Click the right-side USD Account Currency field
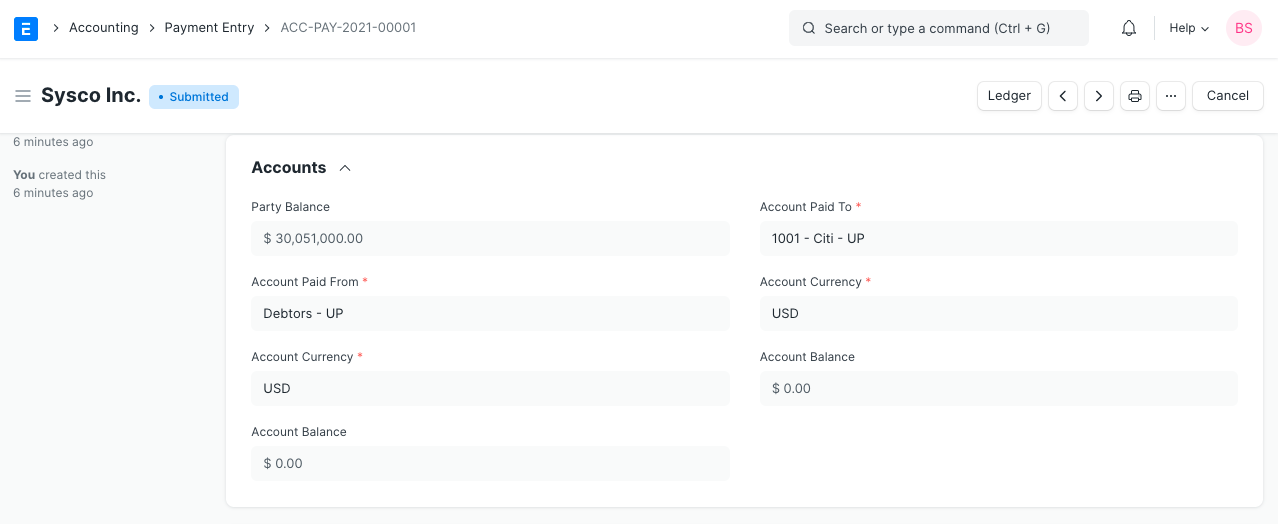 (x=998, y=313)
